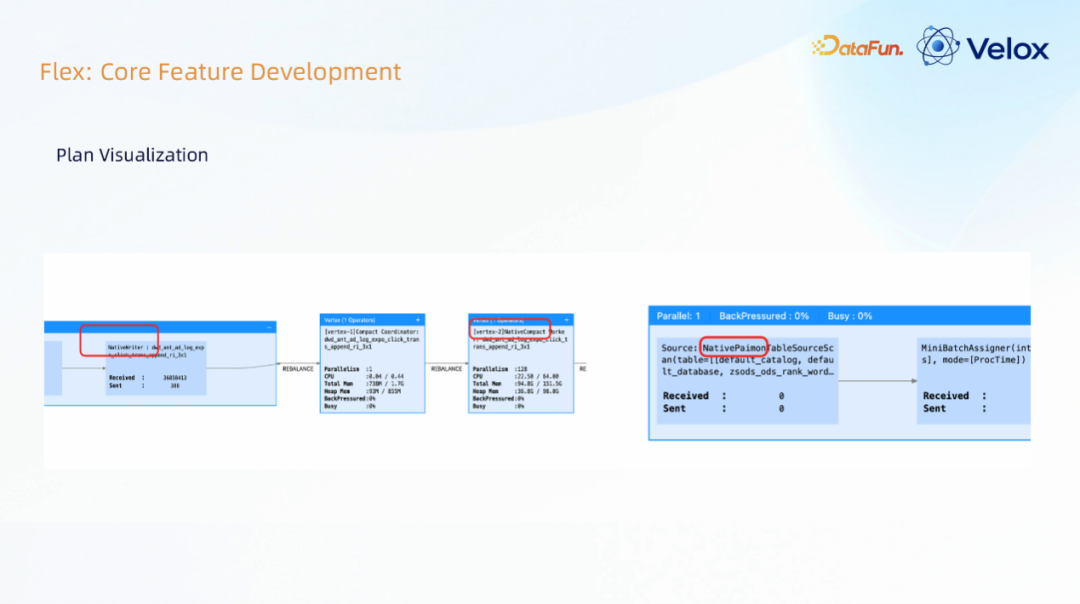This screenshot has height=604, width=1080.
Task: Click the 'Vertex (1 Operators)' header of Compact Coordinator
Action: tap(350, 320)
